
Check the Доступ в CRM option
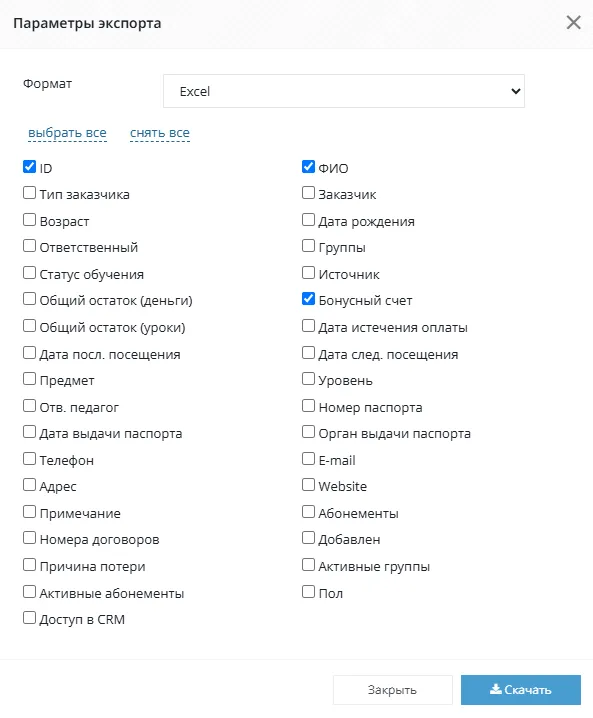pos(29,618)
